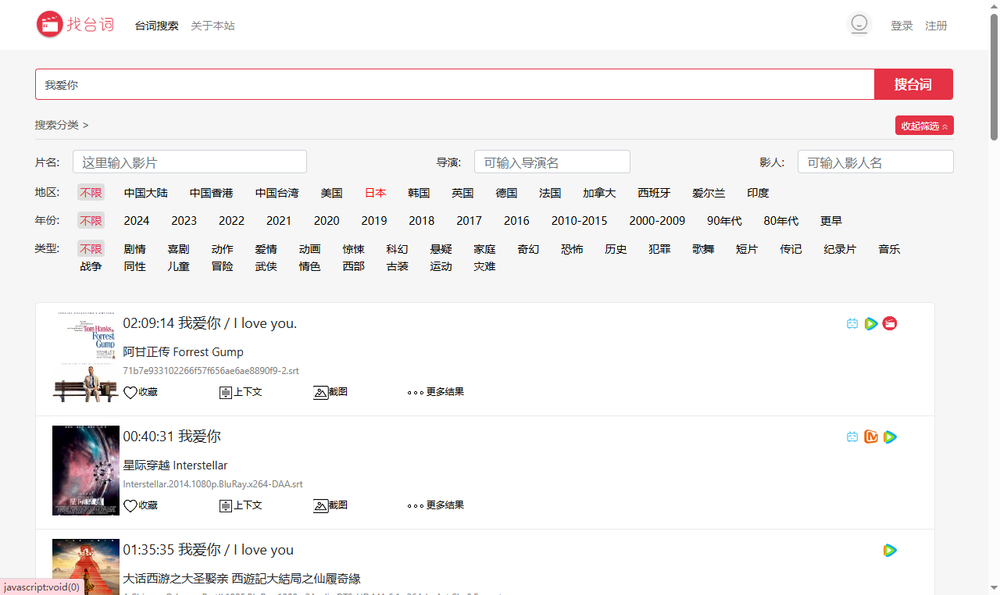The height and width of the screenshot is (595, 1000).
Task: Click red movie site icon on Forrest Gump row
Action: 890,323
